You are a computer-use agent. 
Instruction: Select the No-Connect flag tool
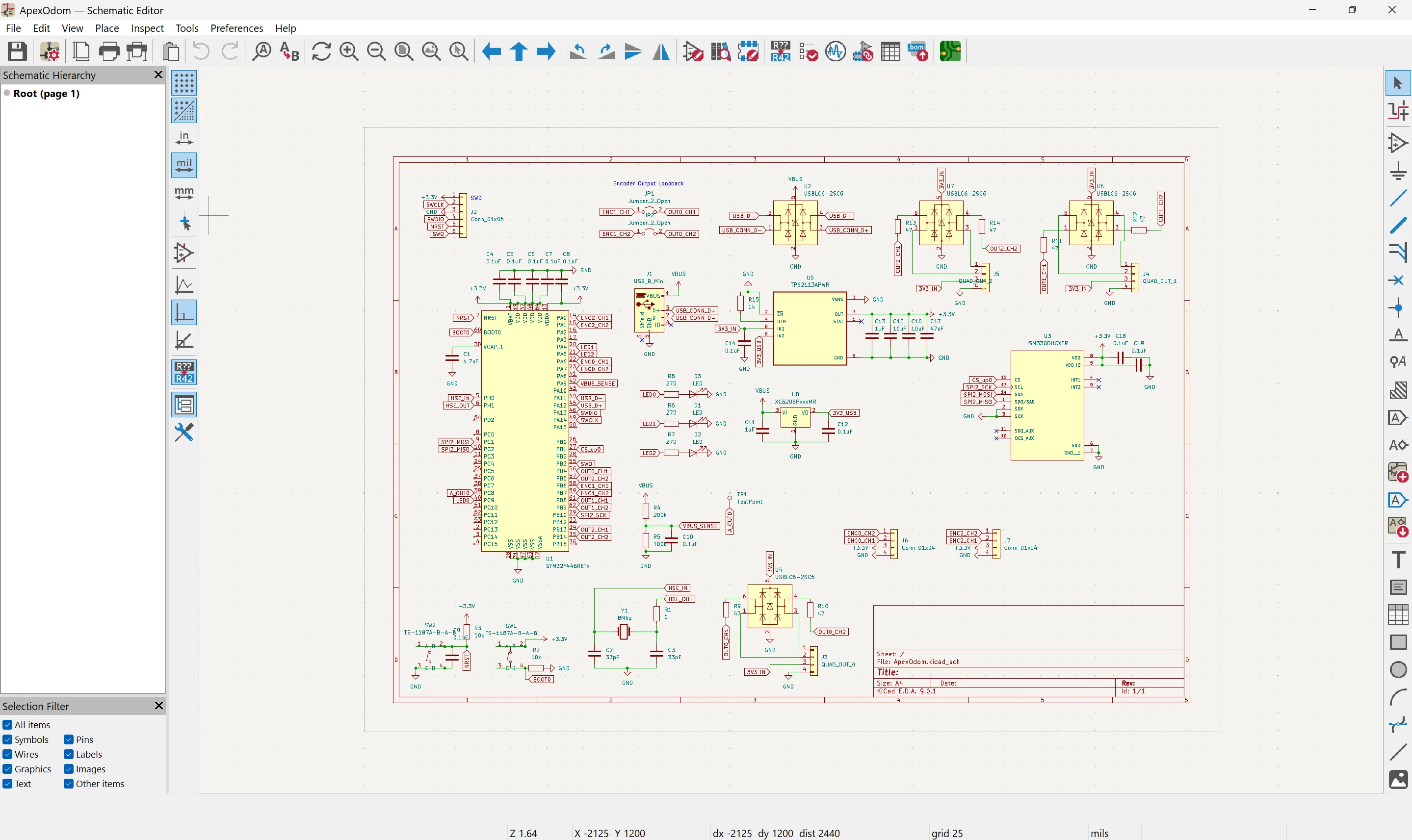[x=1398, y=280]
